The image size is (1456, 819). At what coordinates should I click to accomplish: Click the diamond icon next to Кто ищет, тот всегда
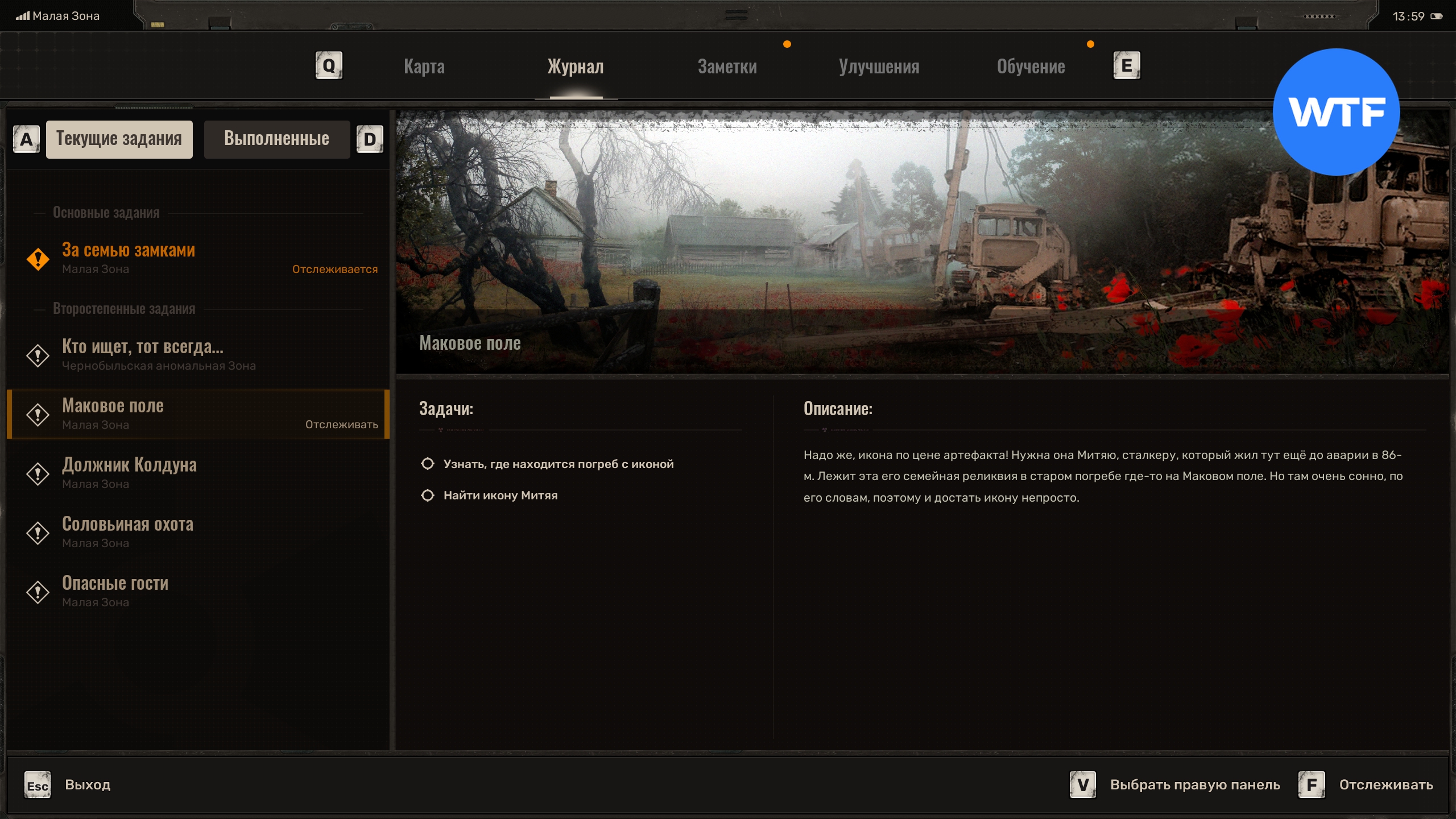pos(38,356)
